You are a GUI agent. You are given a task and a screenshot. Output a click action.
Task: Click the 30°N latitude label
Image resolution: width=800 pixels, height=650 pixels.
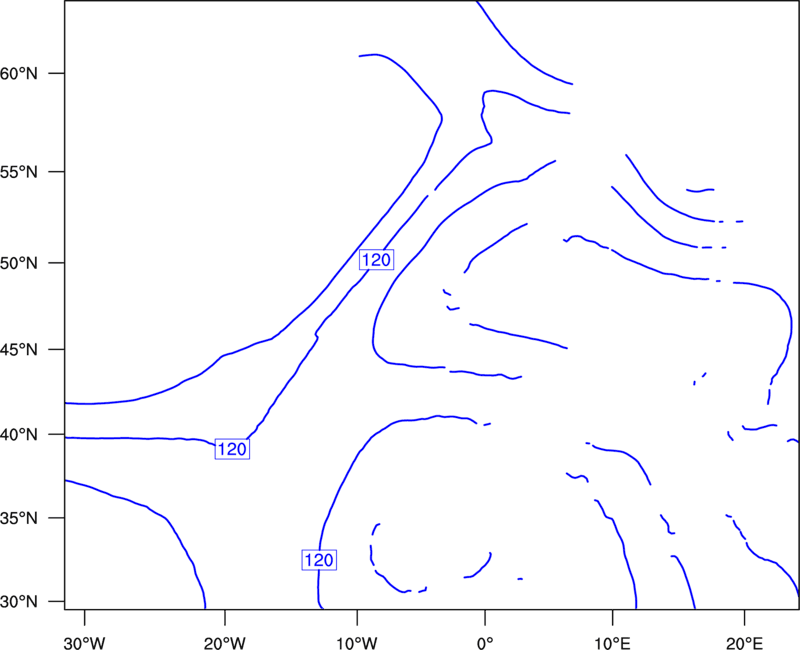click(19, 602)
